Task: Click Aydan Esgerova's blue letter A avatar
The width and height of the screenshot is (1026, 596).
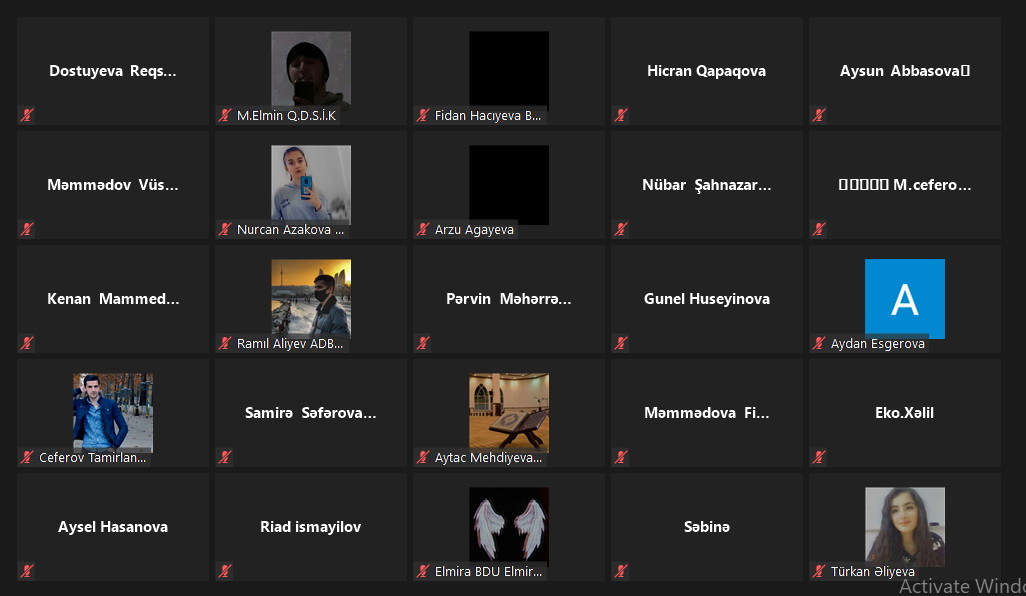Action: click(x=904, y=298)
